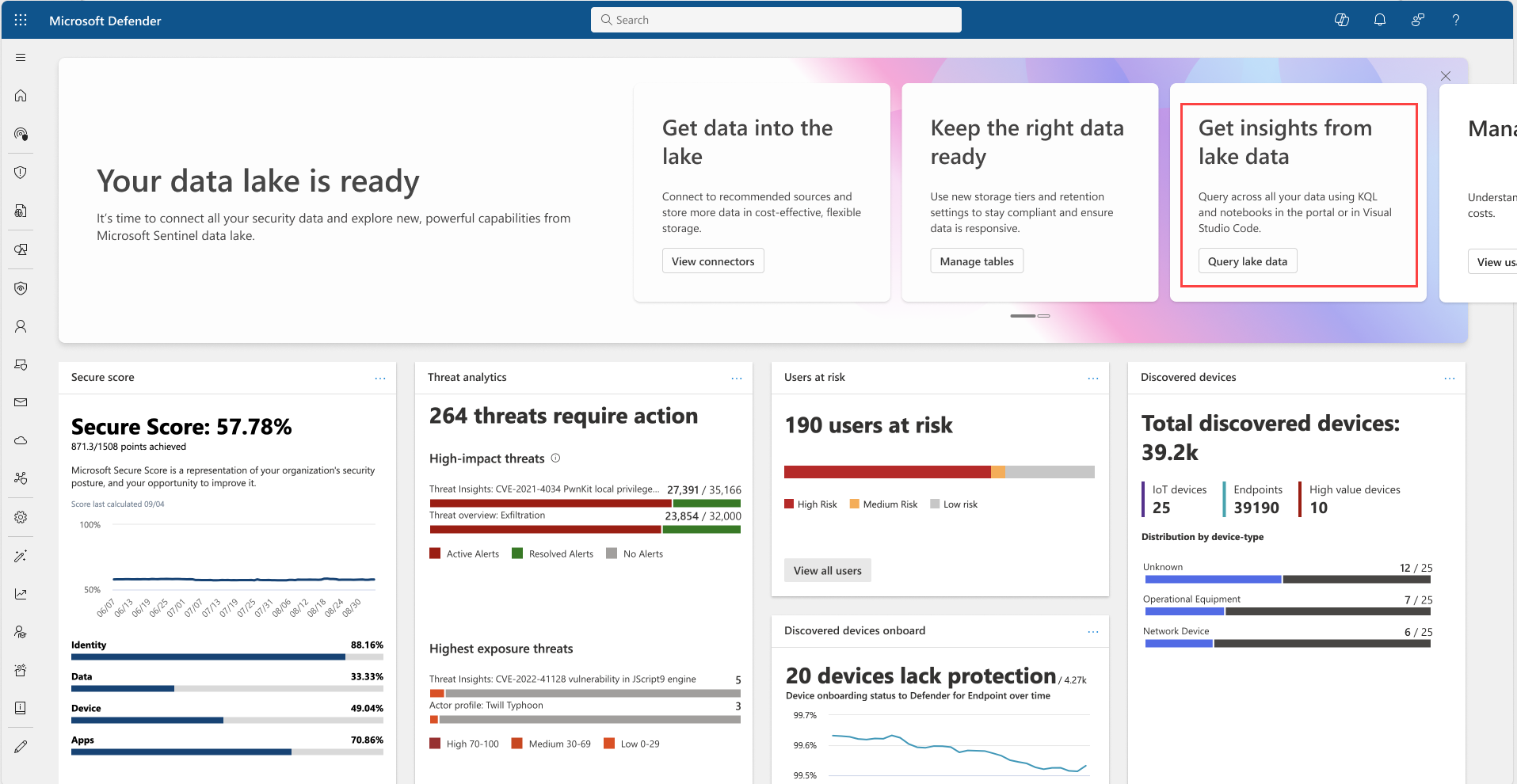Click 'Threat overview: Exfiltration' row
Image resolution: width=1517 pixels, height=784 pixels.
(585, 521)
